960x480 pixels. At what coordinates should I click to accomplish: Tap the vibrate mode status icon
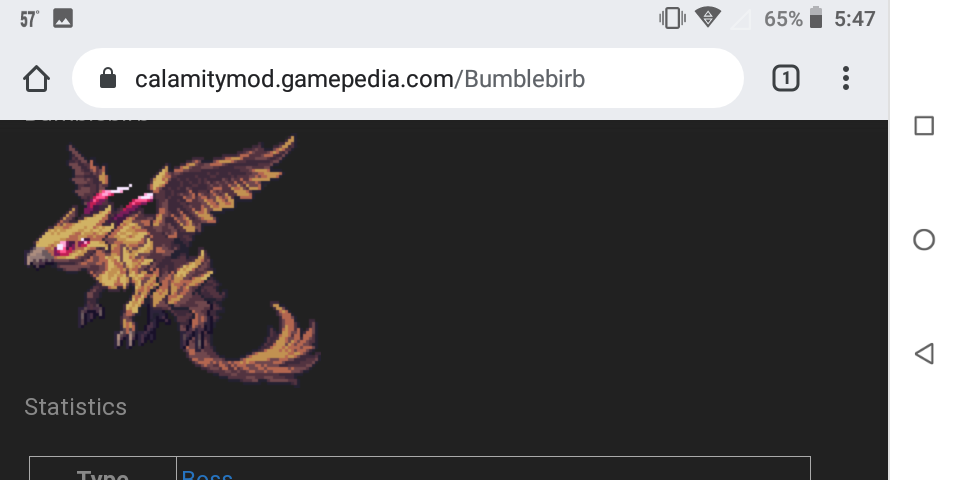(x=672, y=18)
